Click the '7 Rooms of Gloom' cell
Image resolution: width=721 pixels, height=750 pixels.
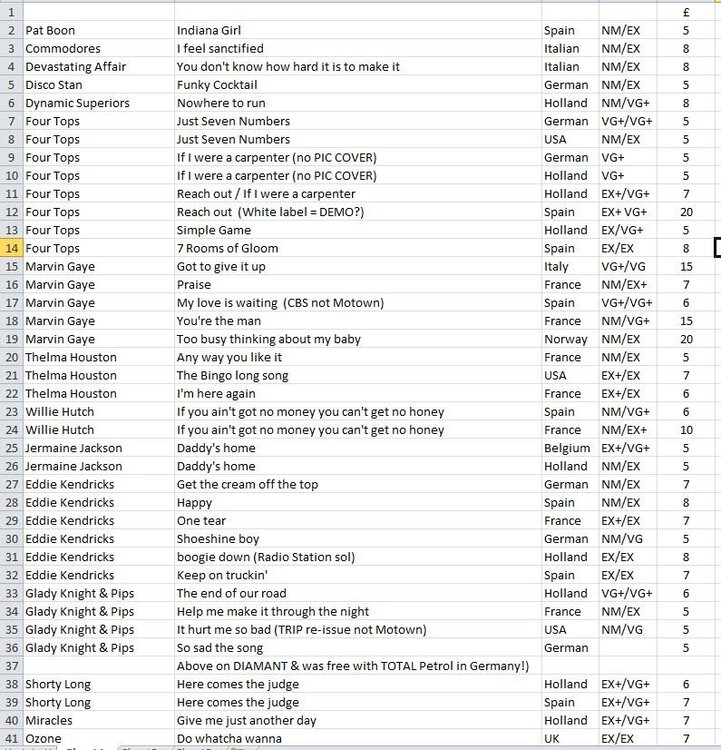(358, 248)
